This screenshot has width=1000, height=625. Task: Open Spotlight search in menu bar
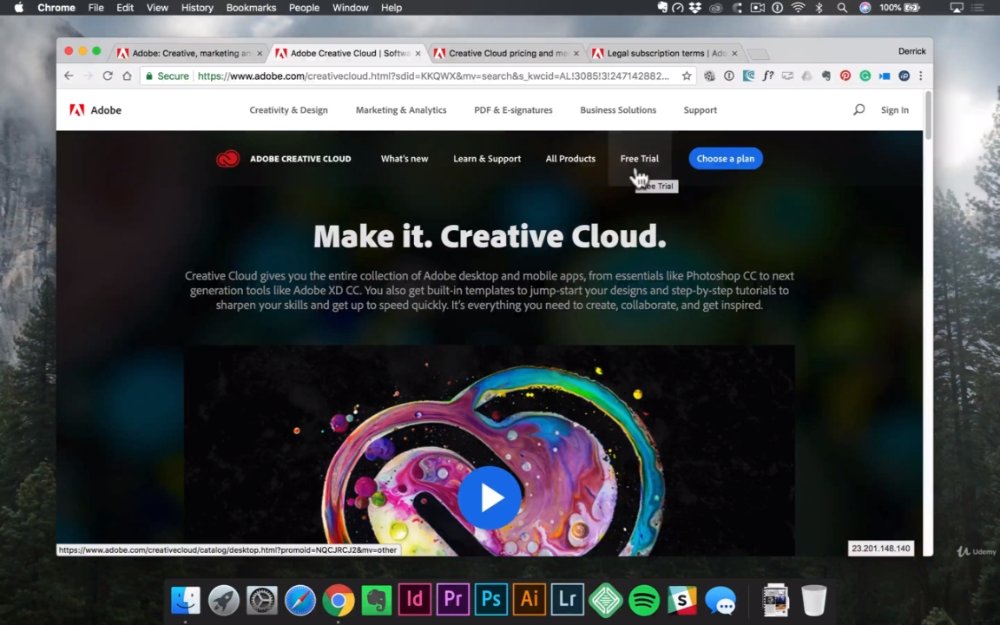point(842,8)
